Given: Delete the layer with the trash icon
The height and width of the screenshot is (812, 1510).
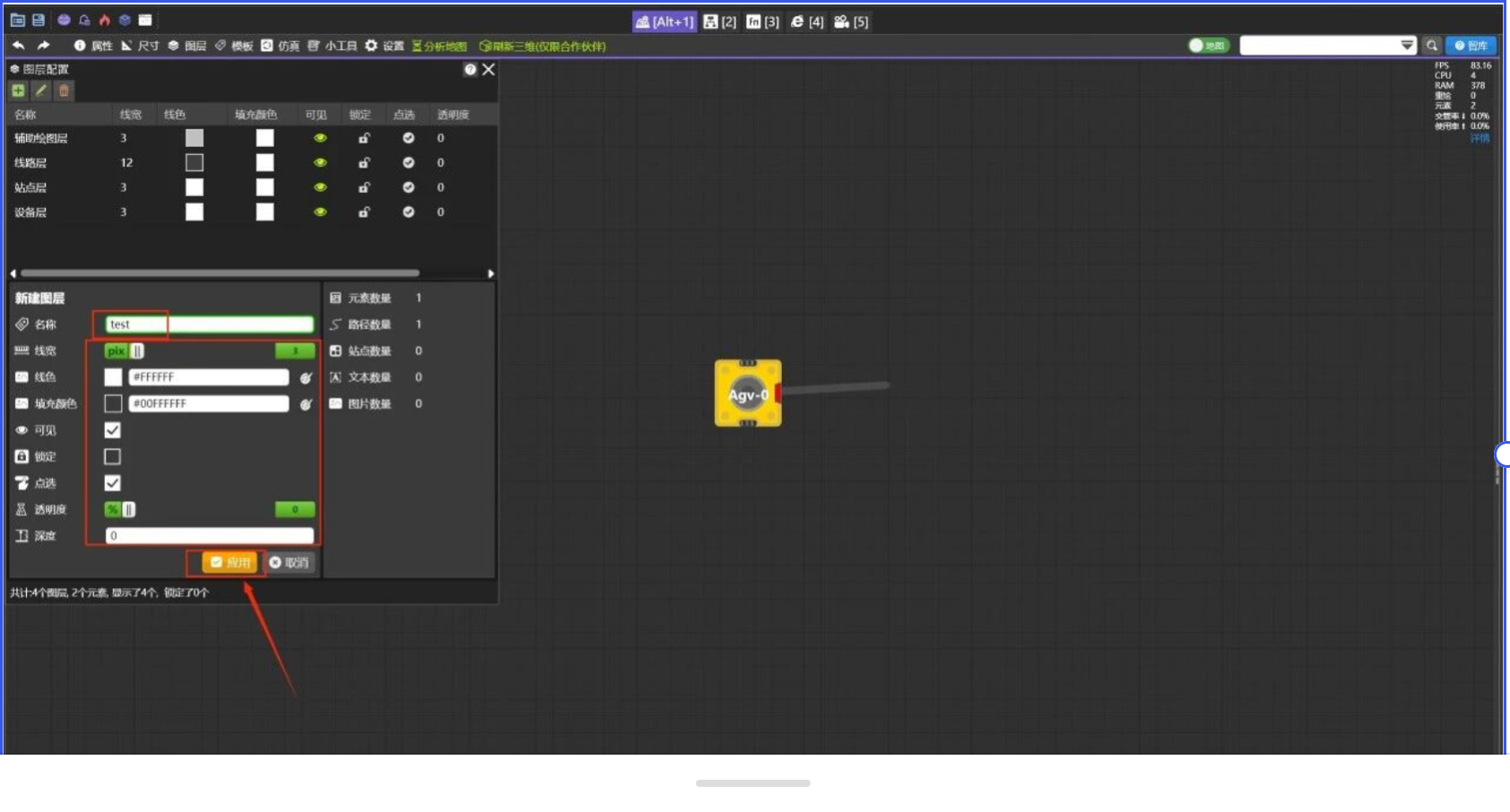Looking at the screenshot, I should click(64, 91).
